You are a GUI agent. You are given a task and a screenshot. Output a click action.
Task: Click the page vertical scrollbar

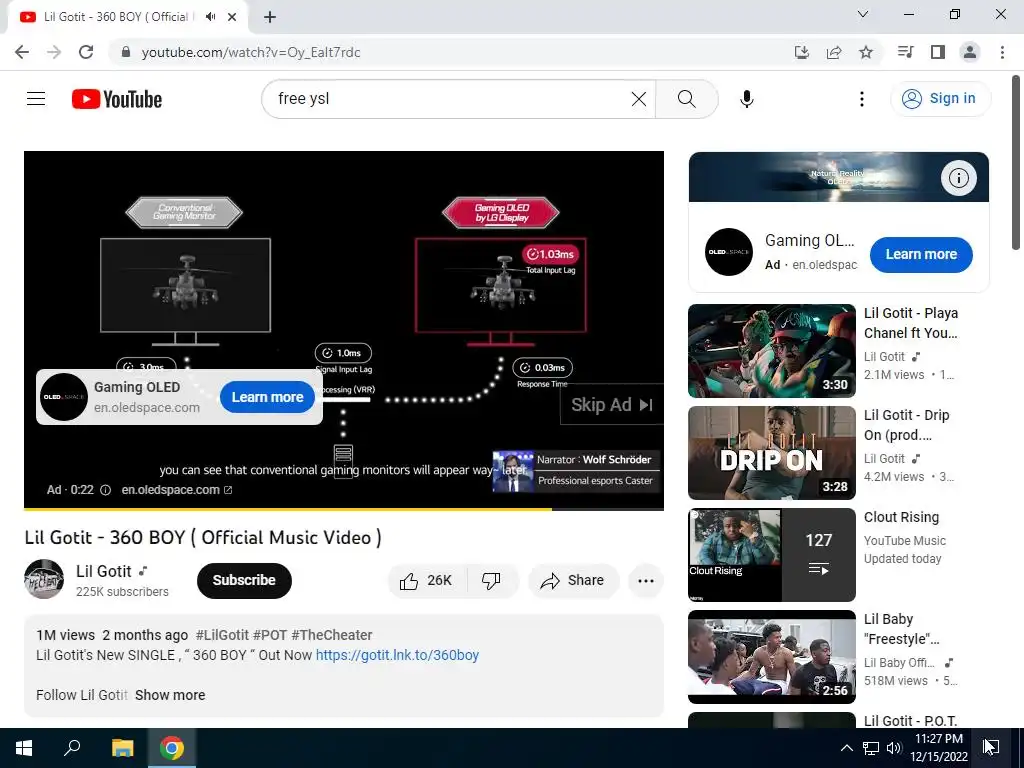(x=1016, y=162)
